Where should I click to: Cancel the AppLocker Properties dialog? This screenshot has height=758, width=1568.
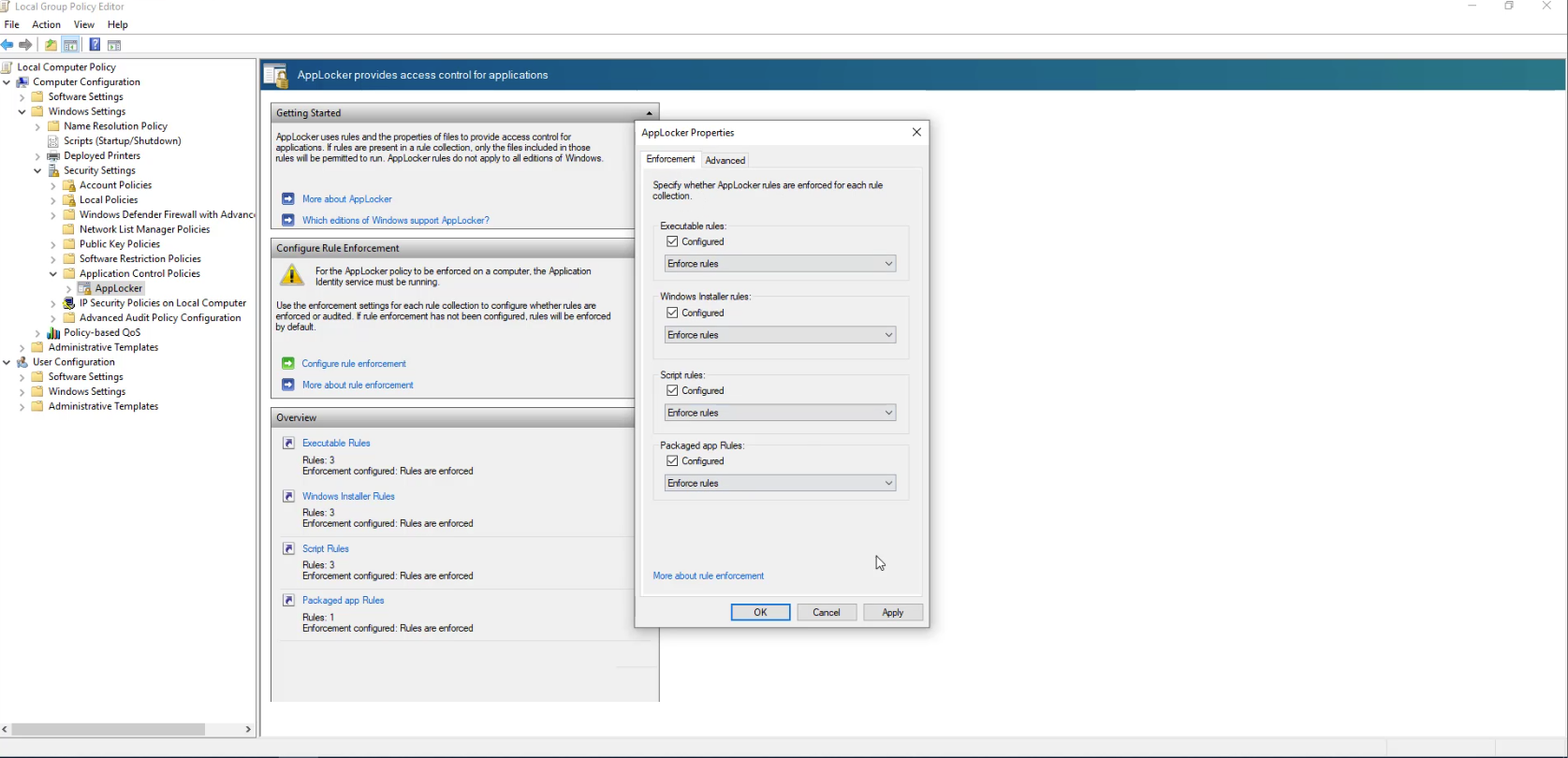pos(827,612)
